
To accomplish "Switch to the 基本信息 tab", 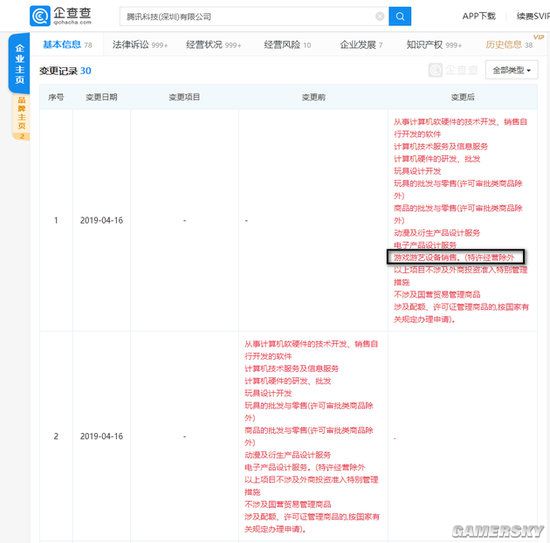I will [67, 45].
